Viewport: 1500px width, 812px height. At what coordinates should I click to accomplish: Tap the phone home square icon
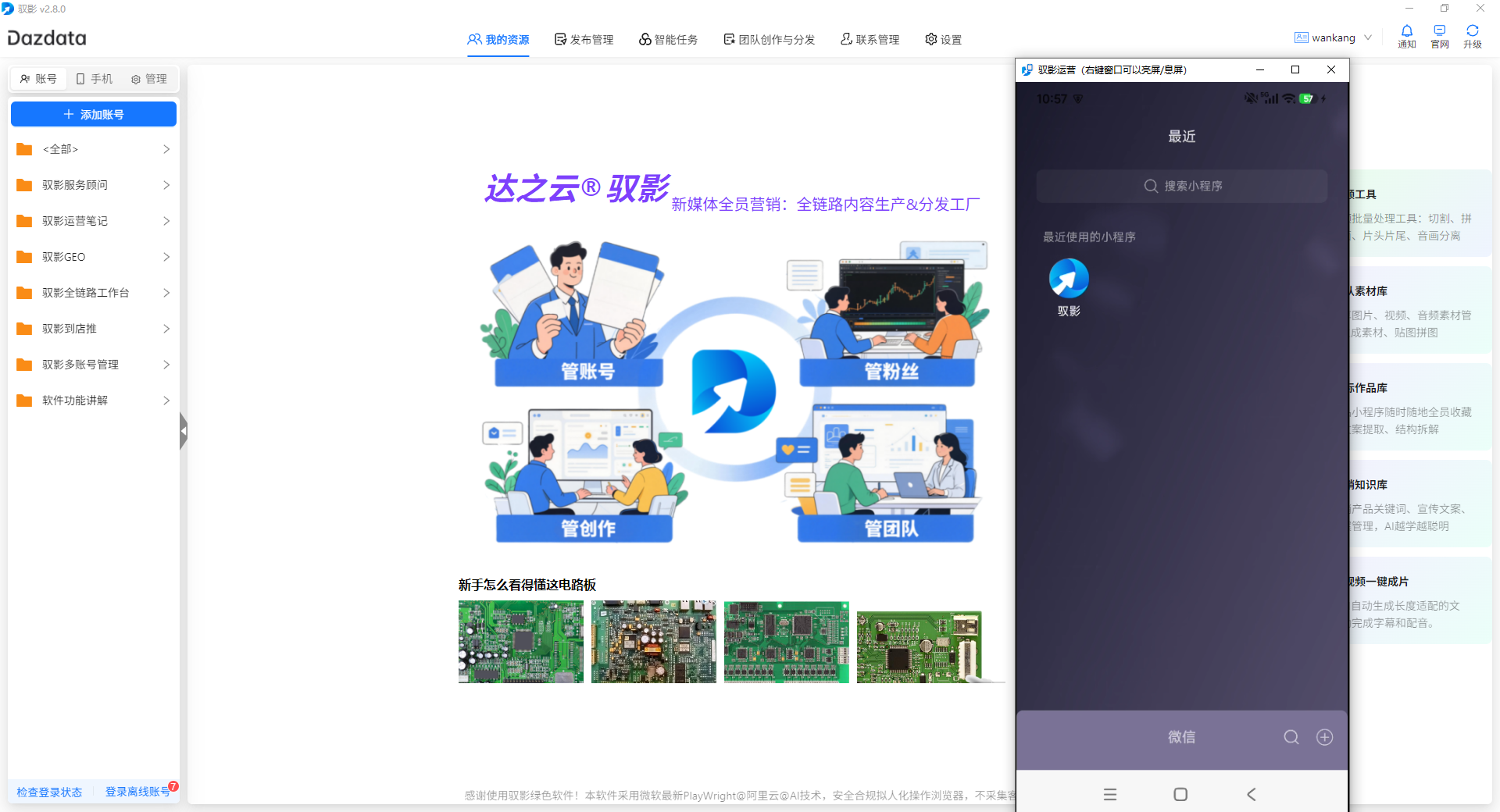1180,794
